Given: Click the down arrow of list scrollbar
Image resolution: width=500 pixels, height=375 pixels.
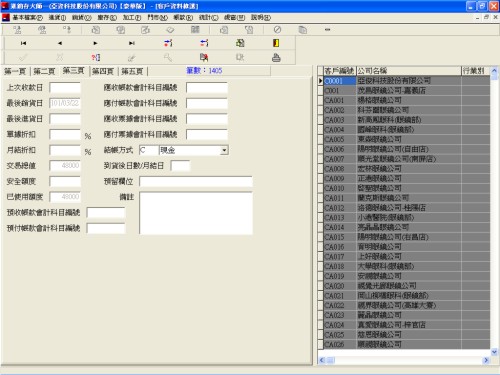Looking at the screenshot, I should pyautogui.click(x=494, y=352).
